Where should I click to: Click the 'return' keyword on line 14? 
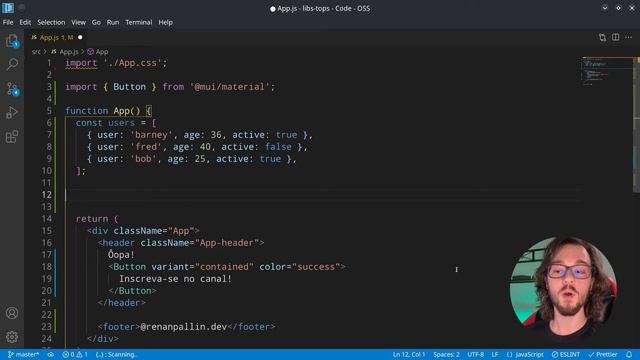(92, 219)
